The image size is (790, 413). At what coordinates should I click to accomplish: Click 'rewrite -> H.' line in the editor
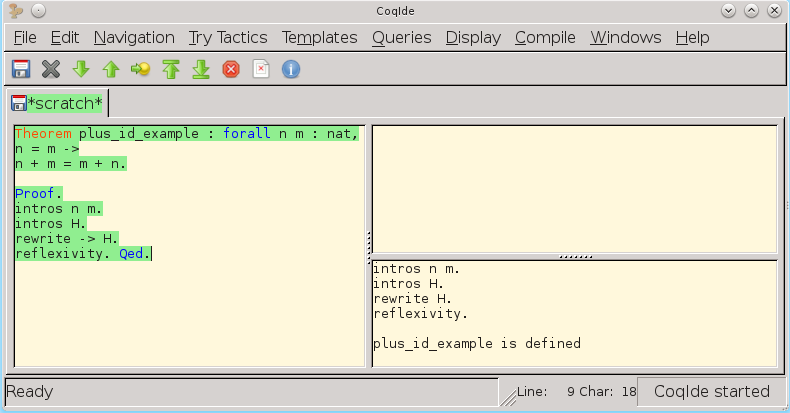pyautogui.click(x=67, y=239)
